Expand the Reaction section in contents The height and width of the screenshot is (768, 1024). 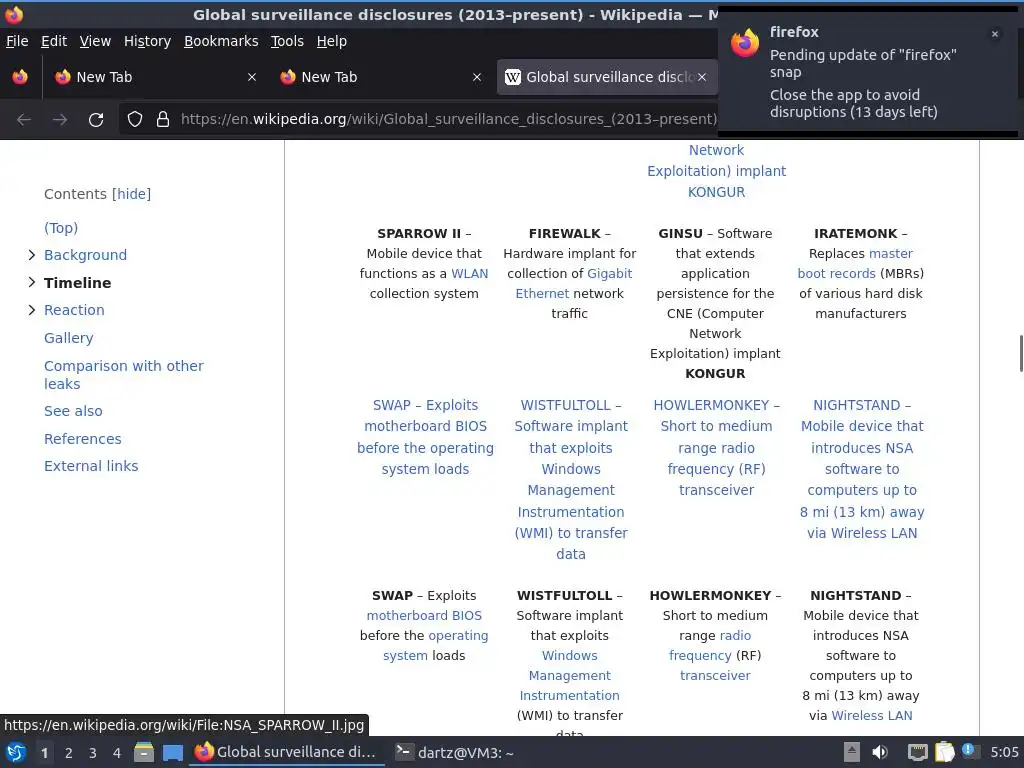click(31, 310)
